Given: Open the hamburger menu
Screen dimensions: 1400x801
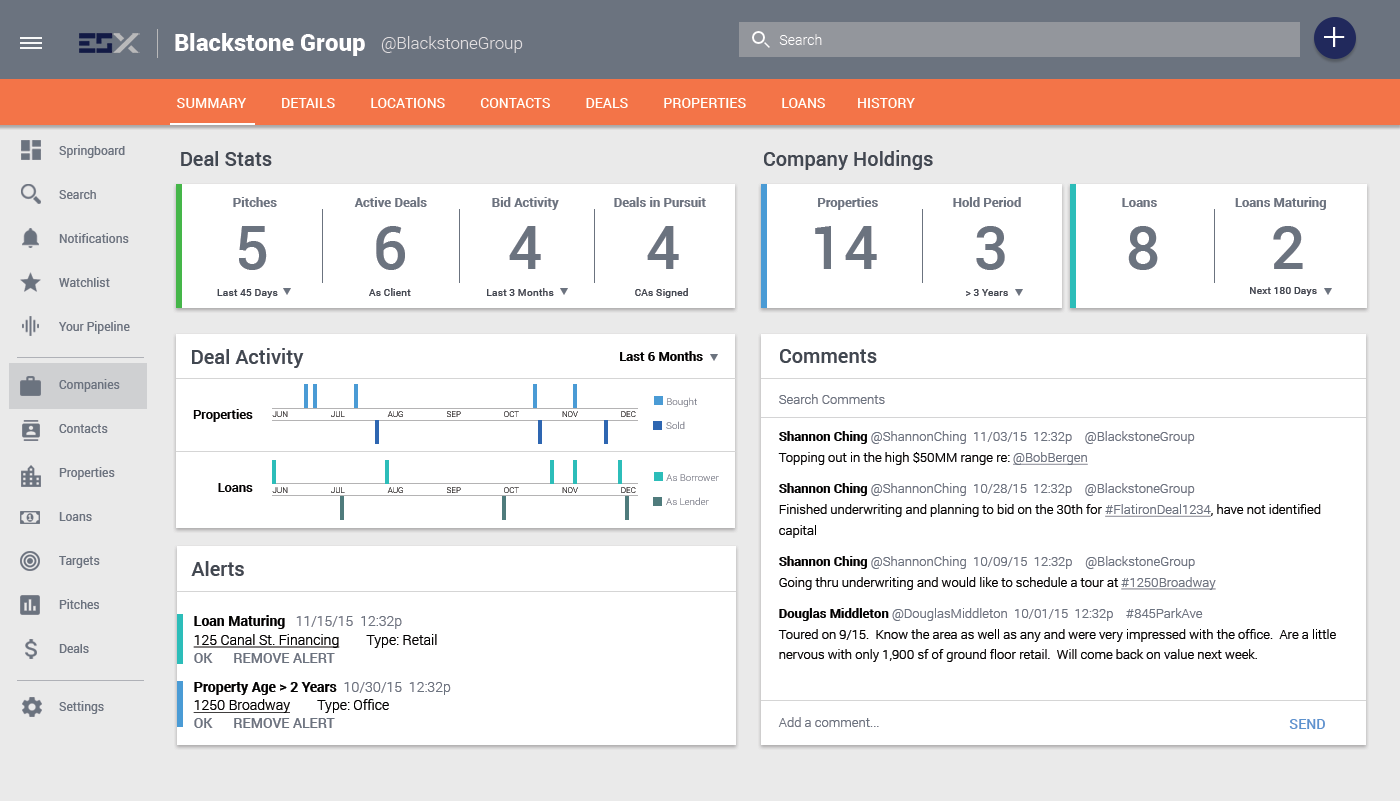Looking at the screenshot, I should point(31,43).
